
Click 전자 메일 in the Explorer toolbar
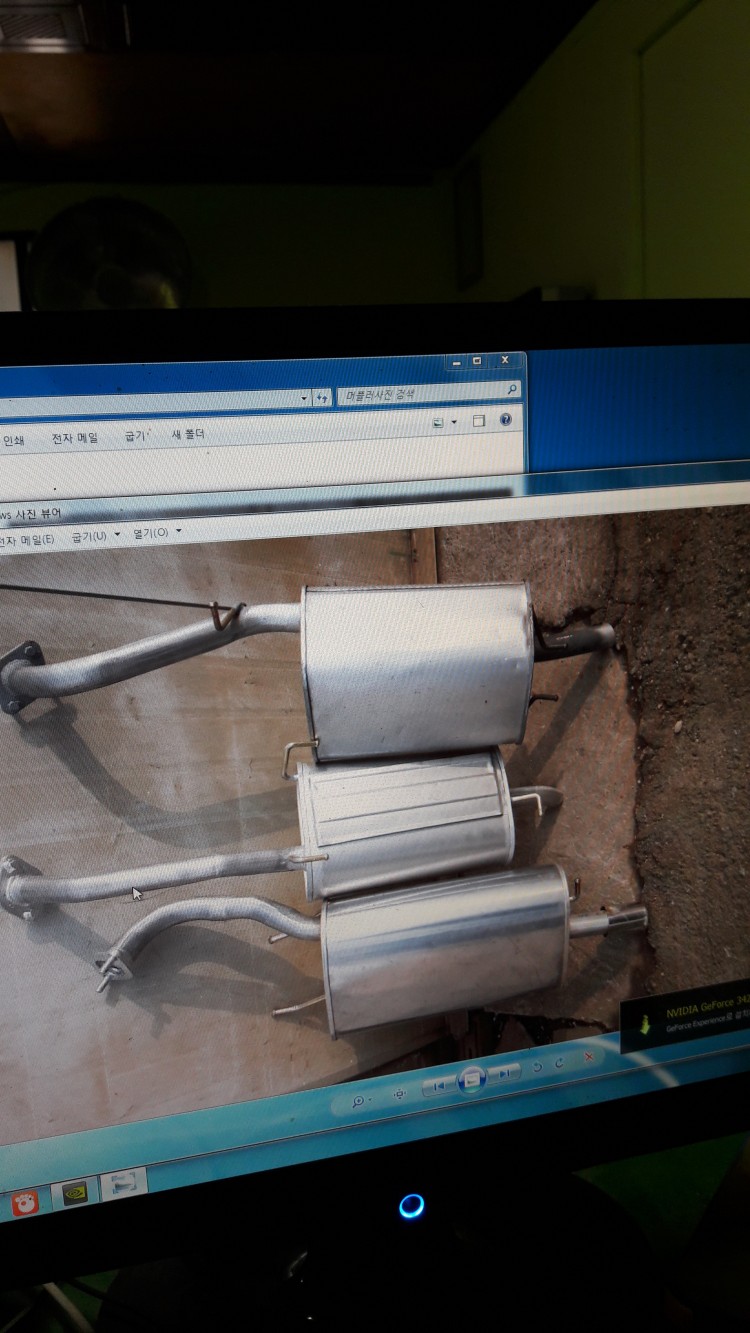tap(75, 438)
